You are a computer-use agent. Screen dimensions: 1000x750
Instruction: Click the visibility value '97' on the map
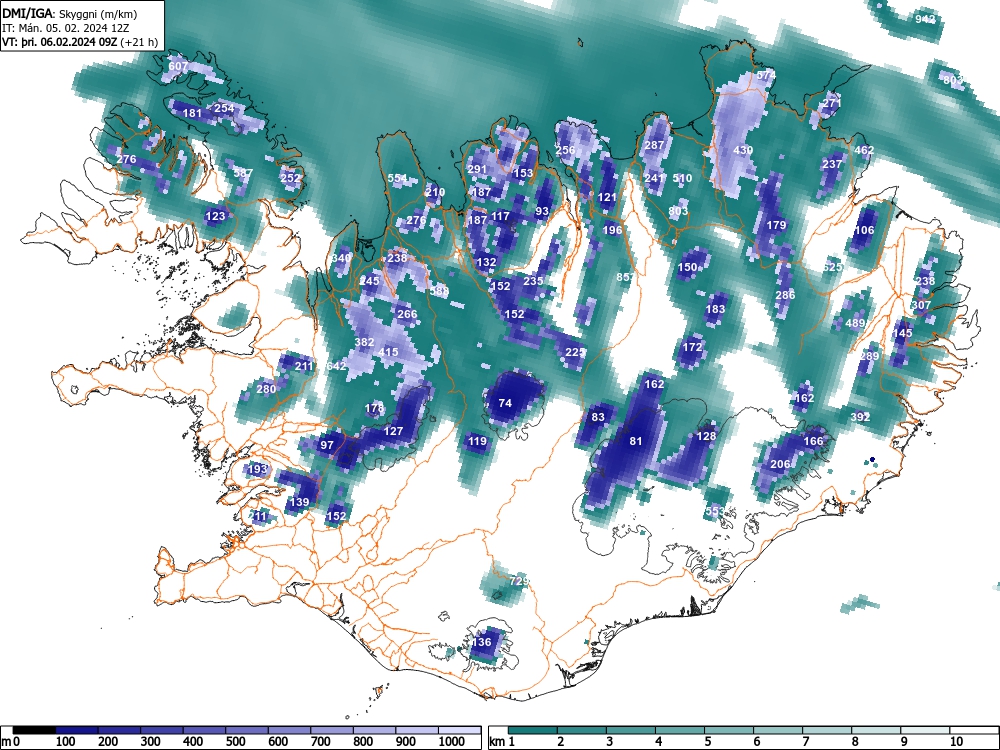coord(327,445)
